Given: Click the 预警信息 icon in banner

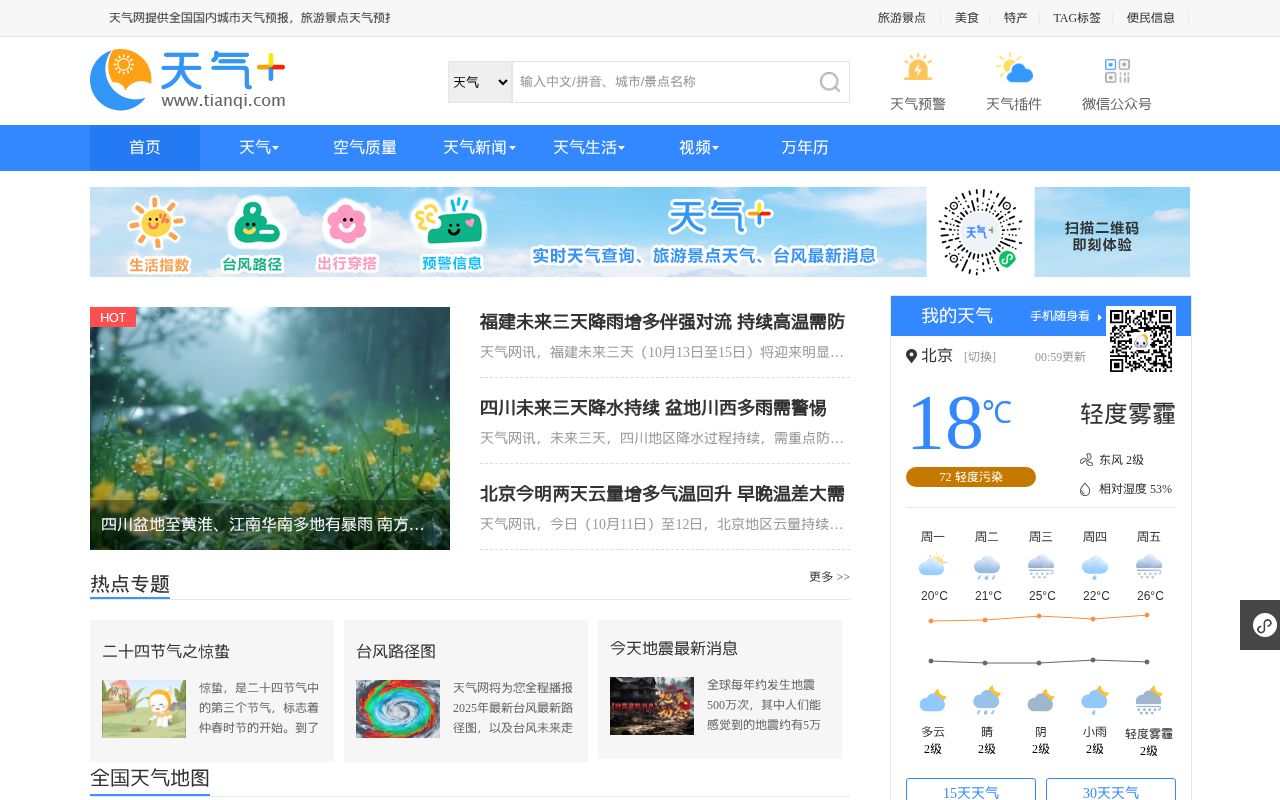Looking at the screenshot, I should point(451,220).
